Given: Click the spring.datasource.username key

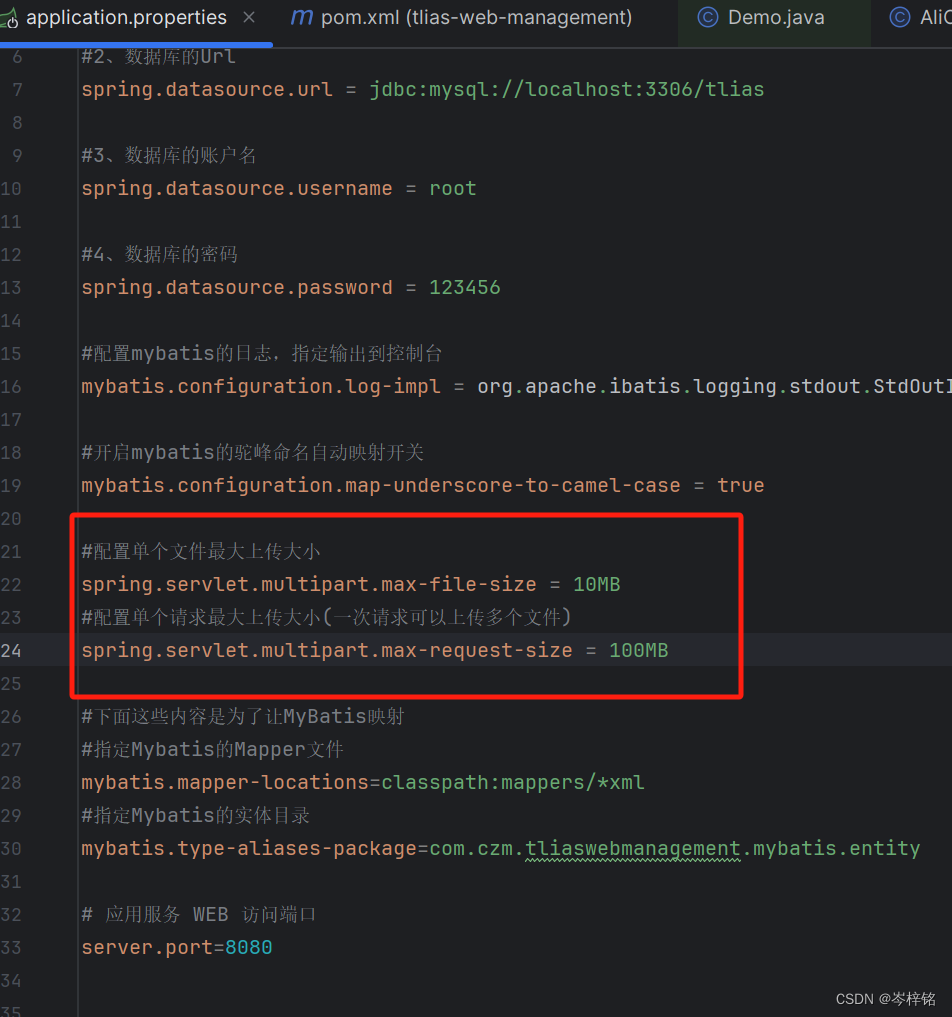Looking at the screenshot, I should [x=237, y=189].
